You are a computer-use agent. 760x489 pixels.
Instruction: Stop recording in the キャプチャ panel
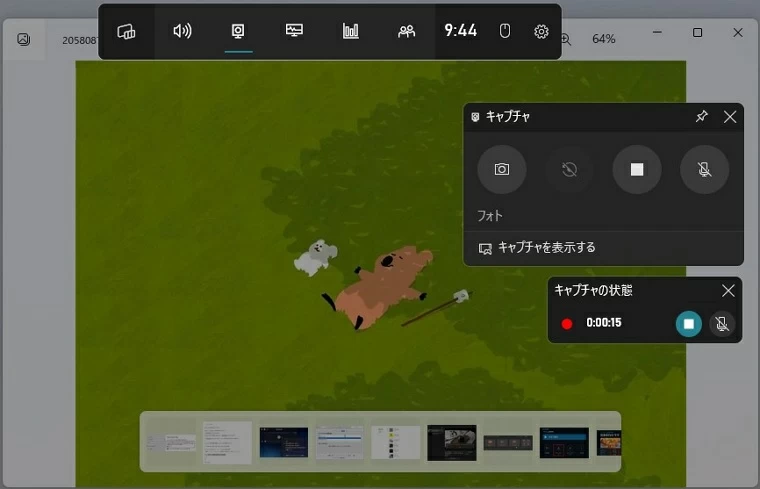pos(637,169)
